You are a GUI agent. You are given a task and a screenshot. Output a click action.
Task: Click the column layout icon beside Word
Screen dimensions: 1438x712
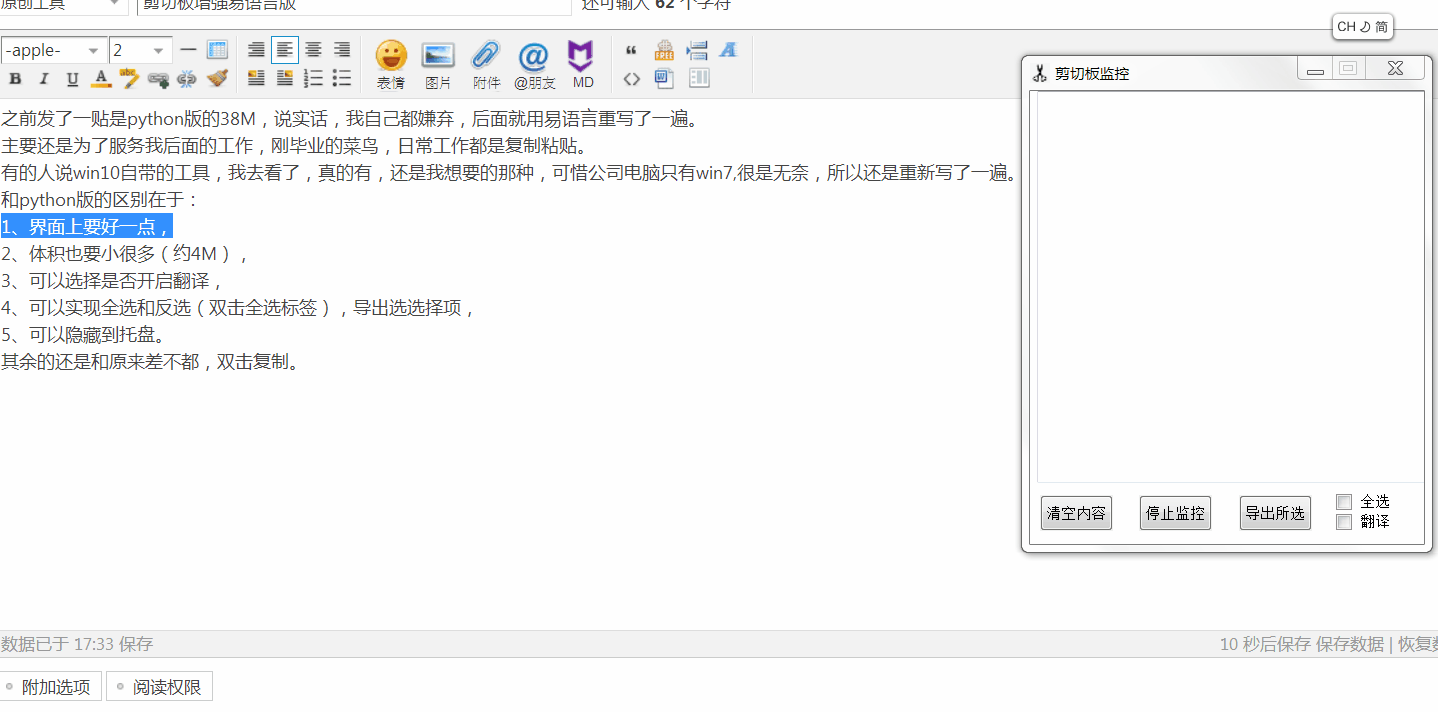click(698, 78)
